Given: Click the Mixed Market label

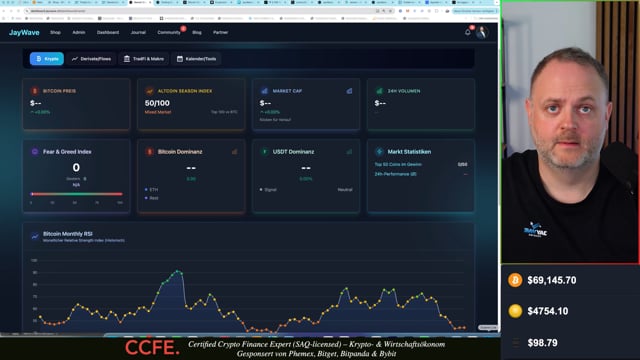Looking at the screenshot, I should [x=158, y=112].
